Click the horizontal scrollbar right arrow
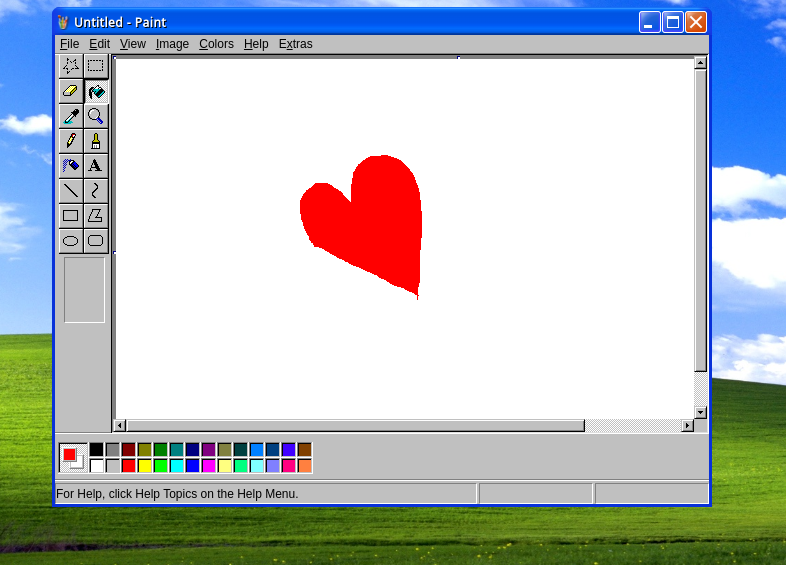The width and height of the screenshot is (786, 565). [687, 426]
